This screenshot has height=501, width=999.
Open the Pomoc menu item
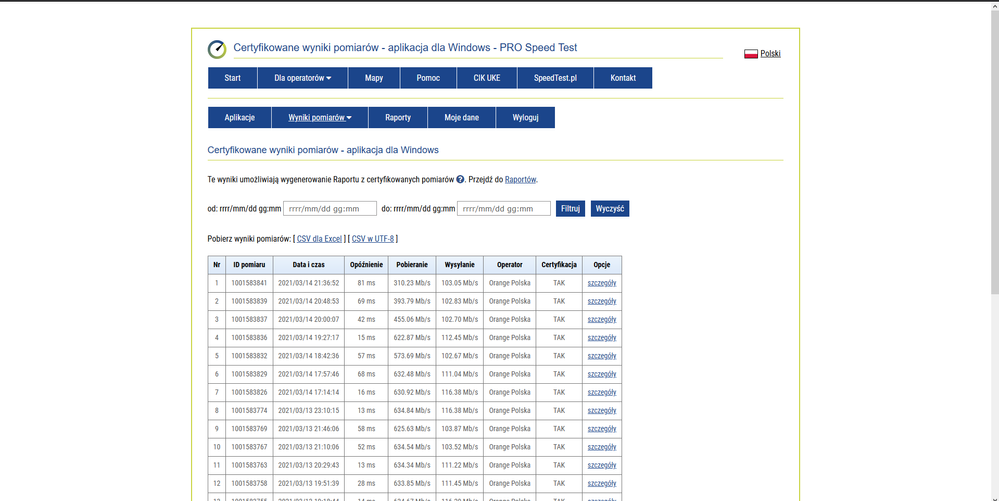pyautogui.click(x=428, y=78)
